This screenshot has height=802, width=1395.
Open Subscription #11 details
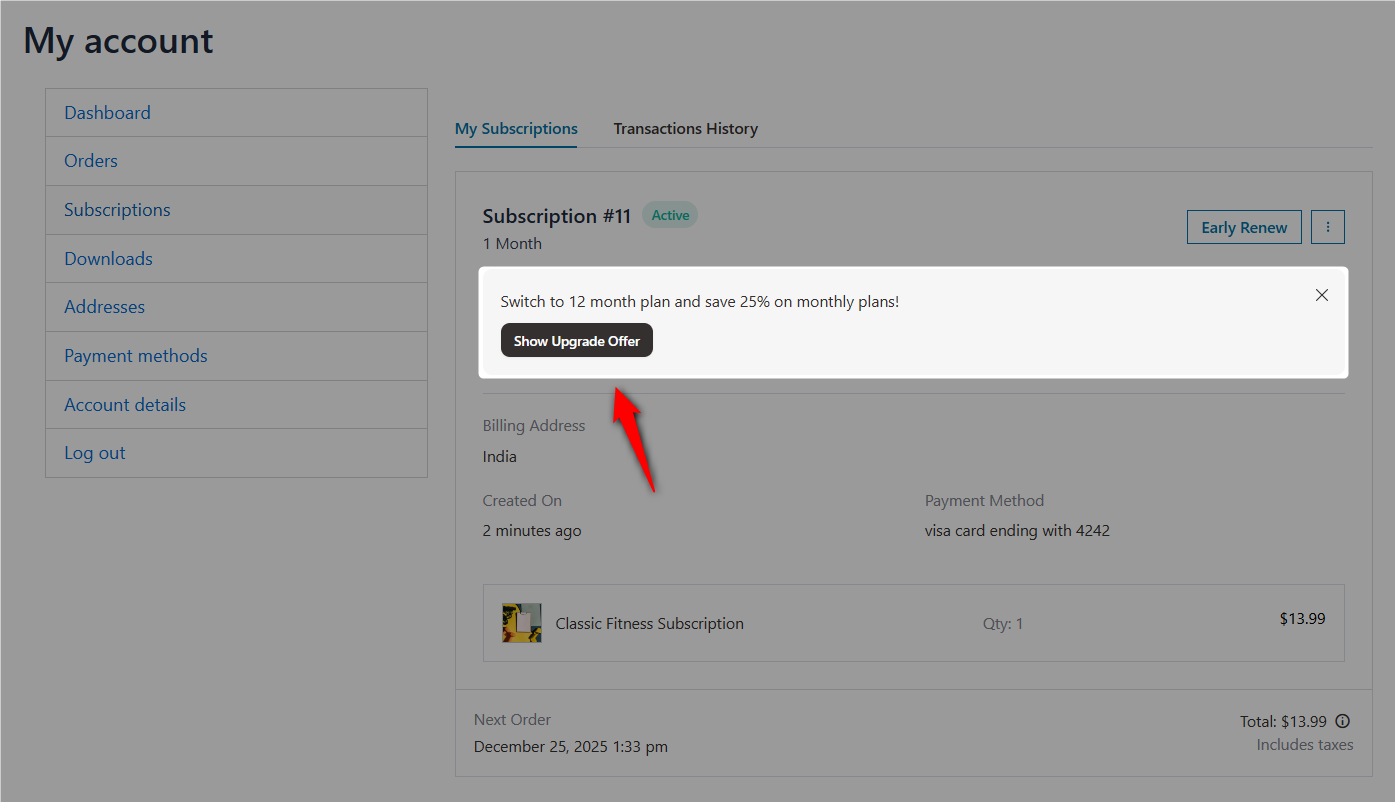pyautogui.click(x=556, y=215)
